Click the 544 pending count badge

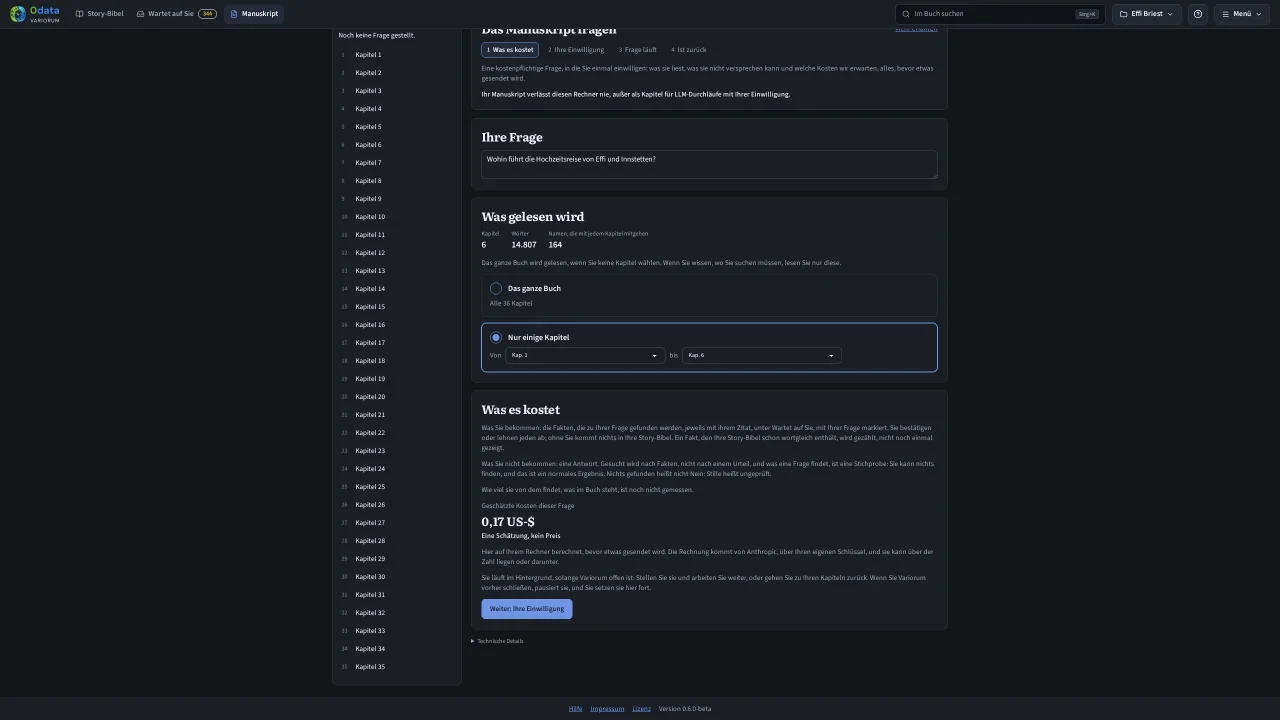207,14
